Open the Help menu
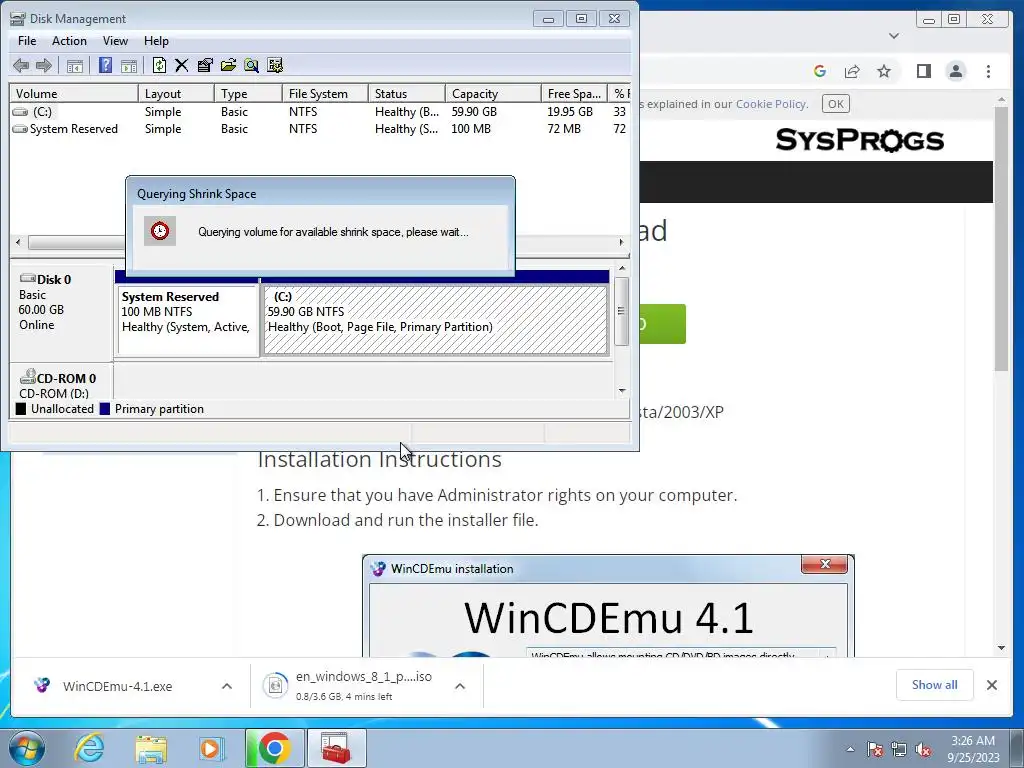Screen dimensions: 1024x768 [x=156, y=40]
